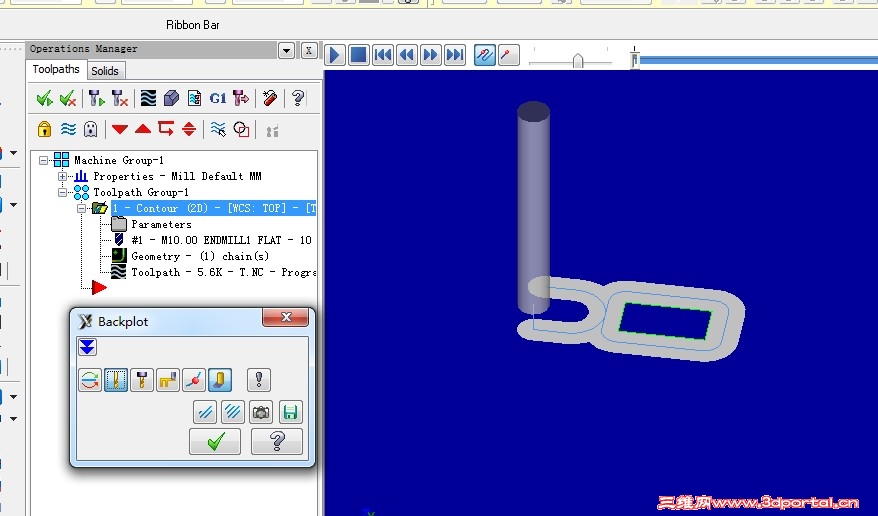Image resolution: width=878 pixels, height=516 pixels.
Task: Position insert arrow after selected operation
Action: click(x=166, y=129)
